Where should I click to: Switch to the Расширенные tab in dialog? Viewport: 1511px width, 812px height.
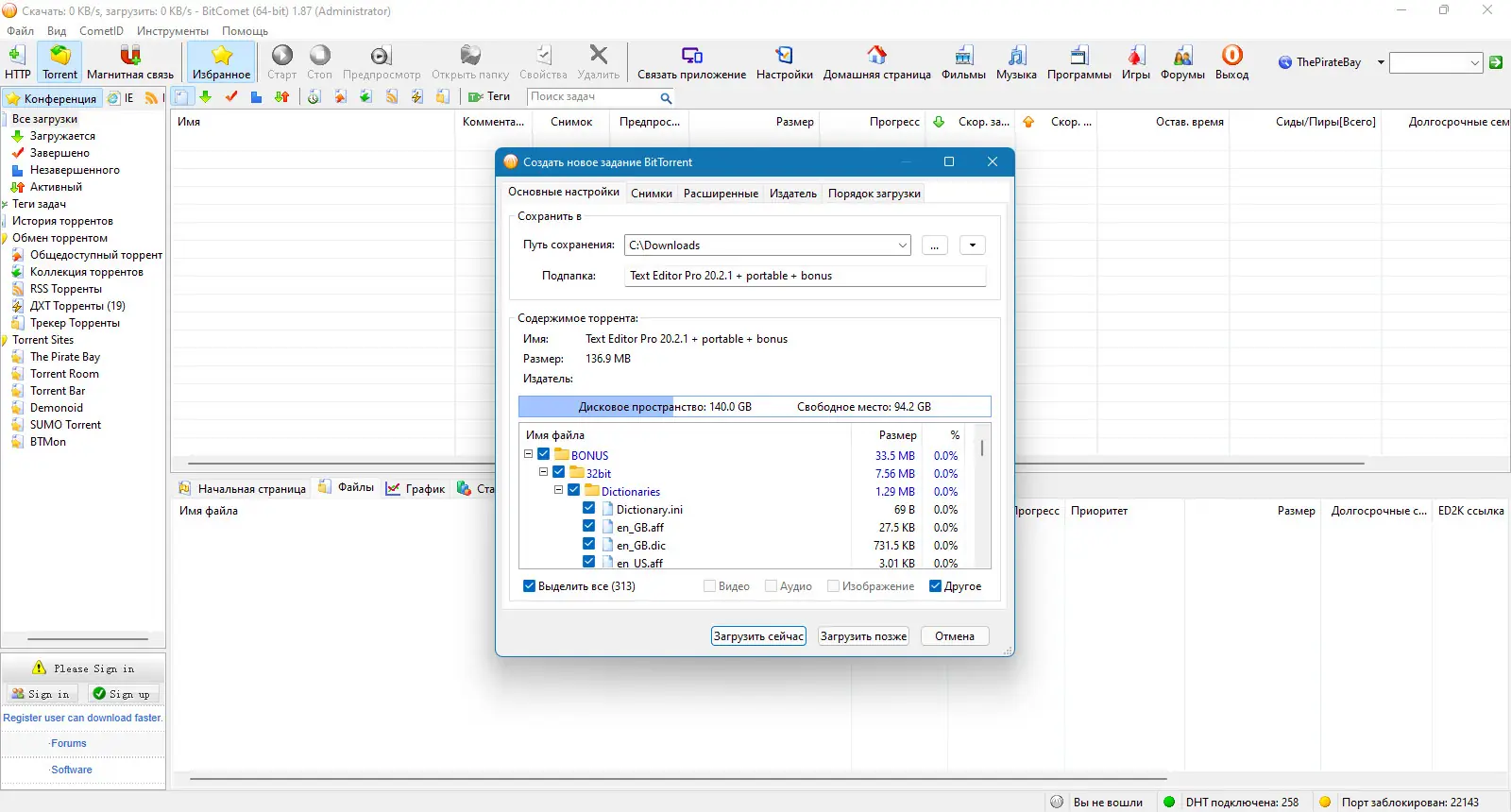click(721, 194)
